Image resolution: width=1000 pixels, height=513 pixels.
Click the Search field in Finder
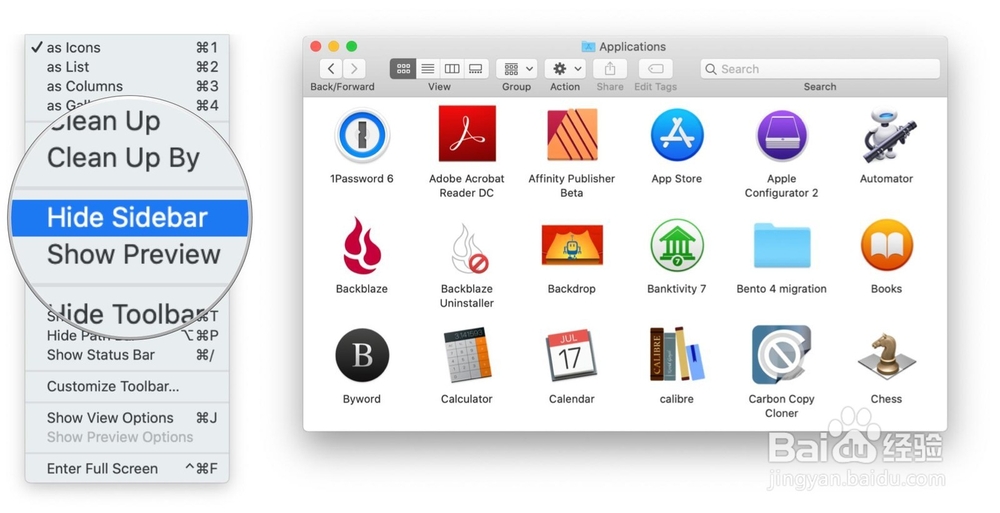click(820, 69)
